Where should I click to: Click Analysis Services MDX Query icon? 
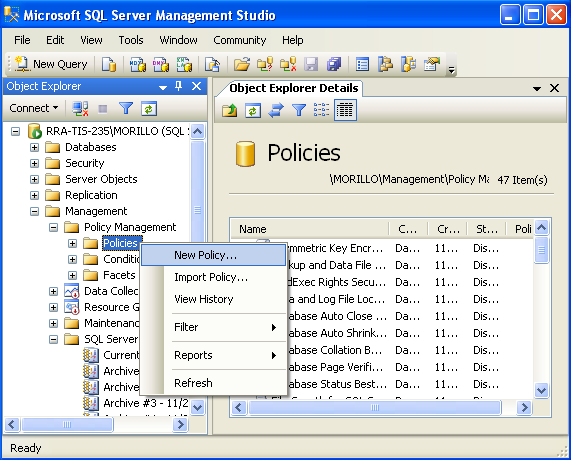point(138,64)
